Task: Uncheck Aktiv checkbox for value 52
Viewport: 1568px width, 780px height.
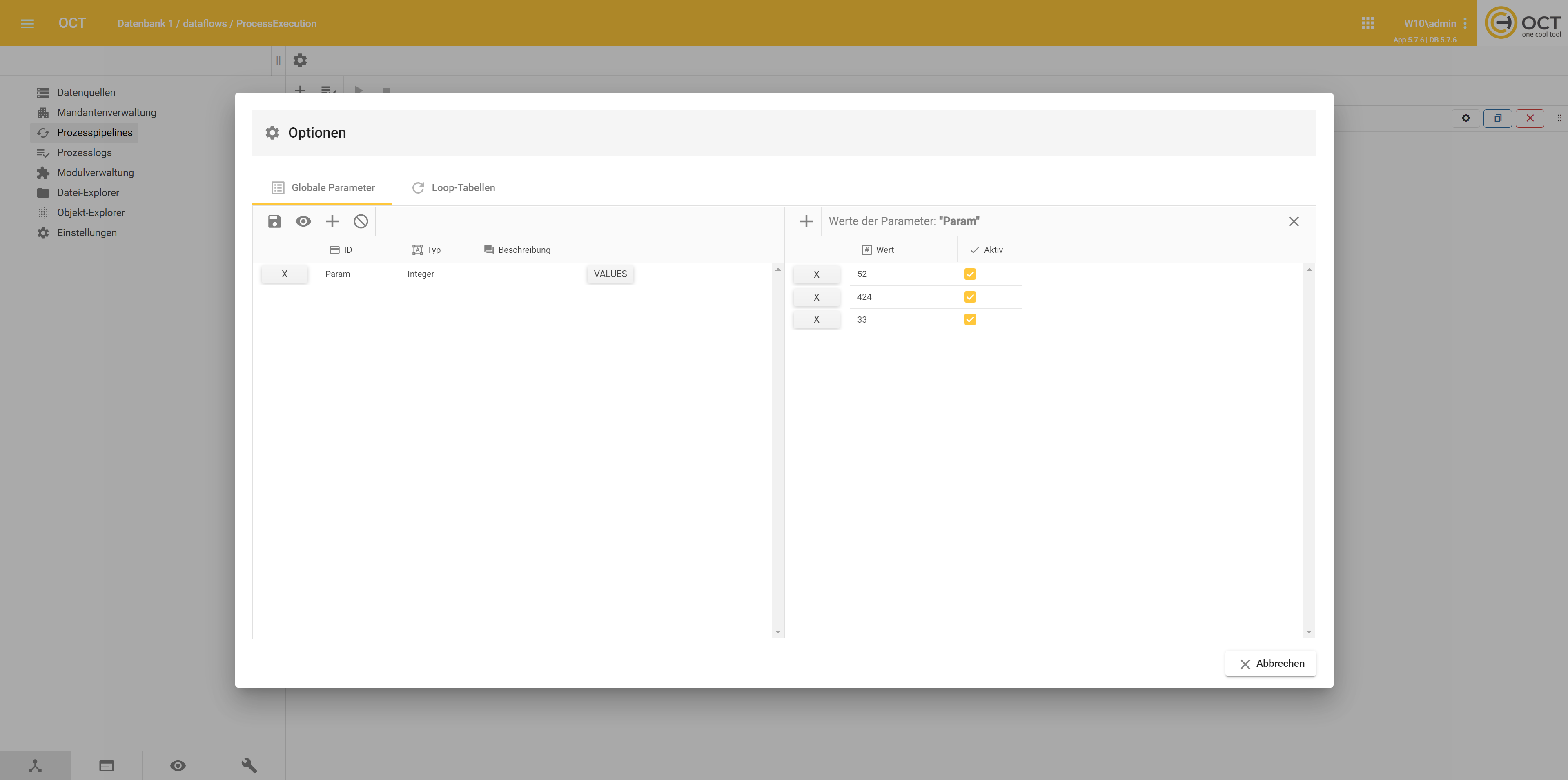Action: coord(970,274)
